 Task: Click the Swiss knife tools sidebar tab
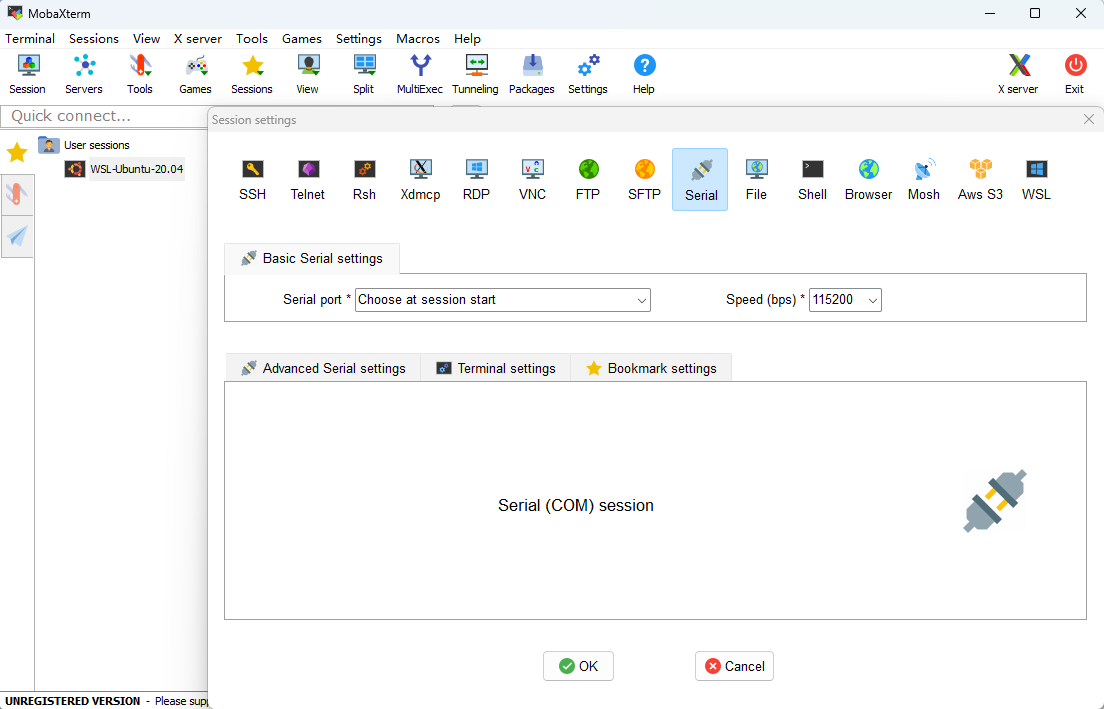pyautogui.click(x=17, y=194)
